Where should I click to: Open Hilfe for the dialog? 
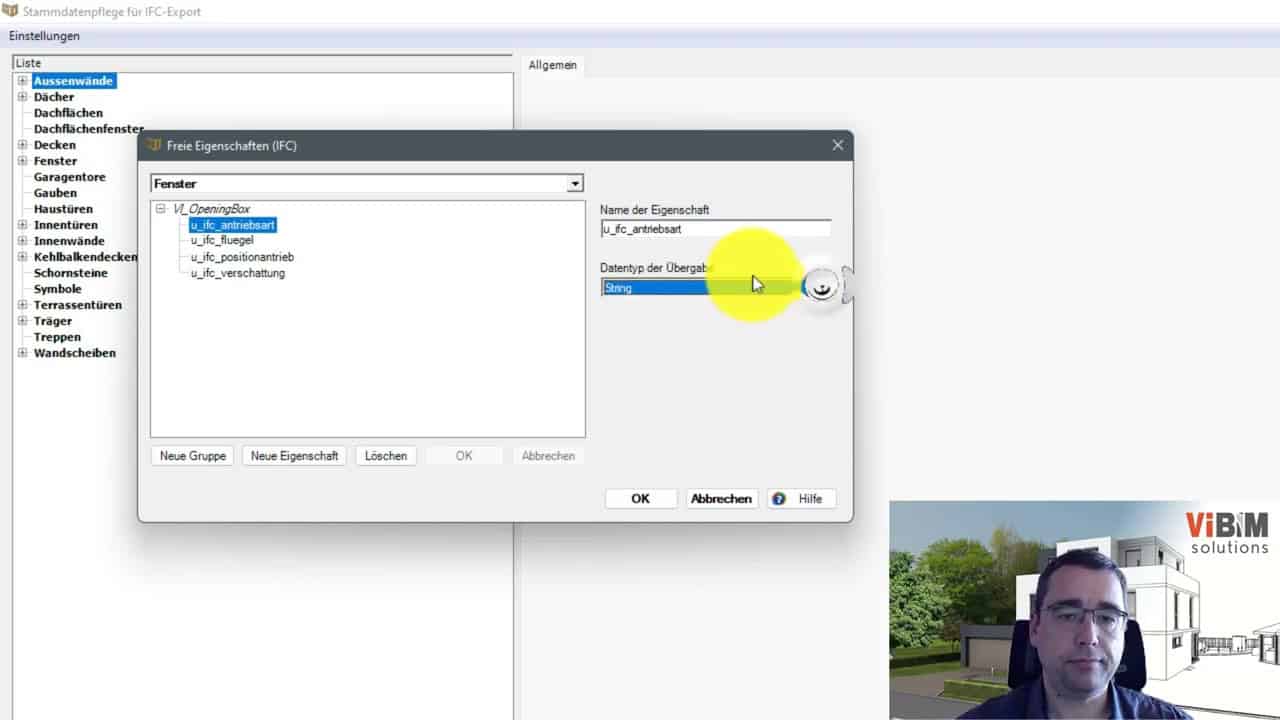801,499
